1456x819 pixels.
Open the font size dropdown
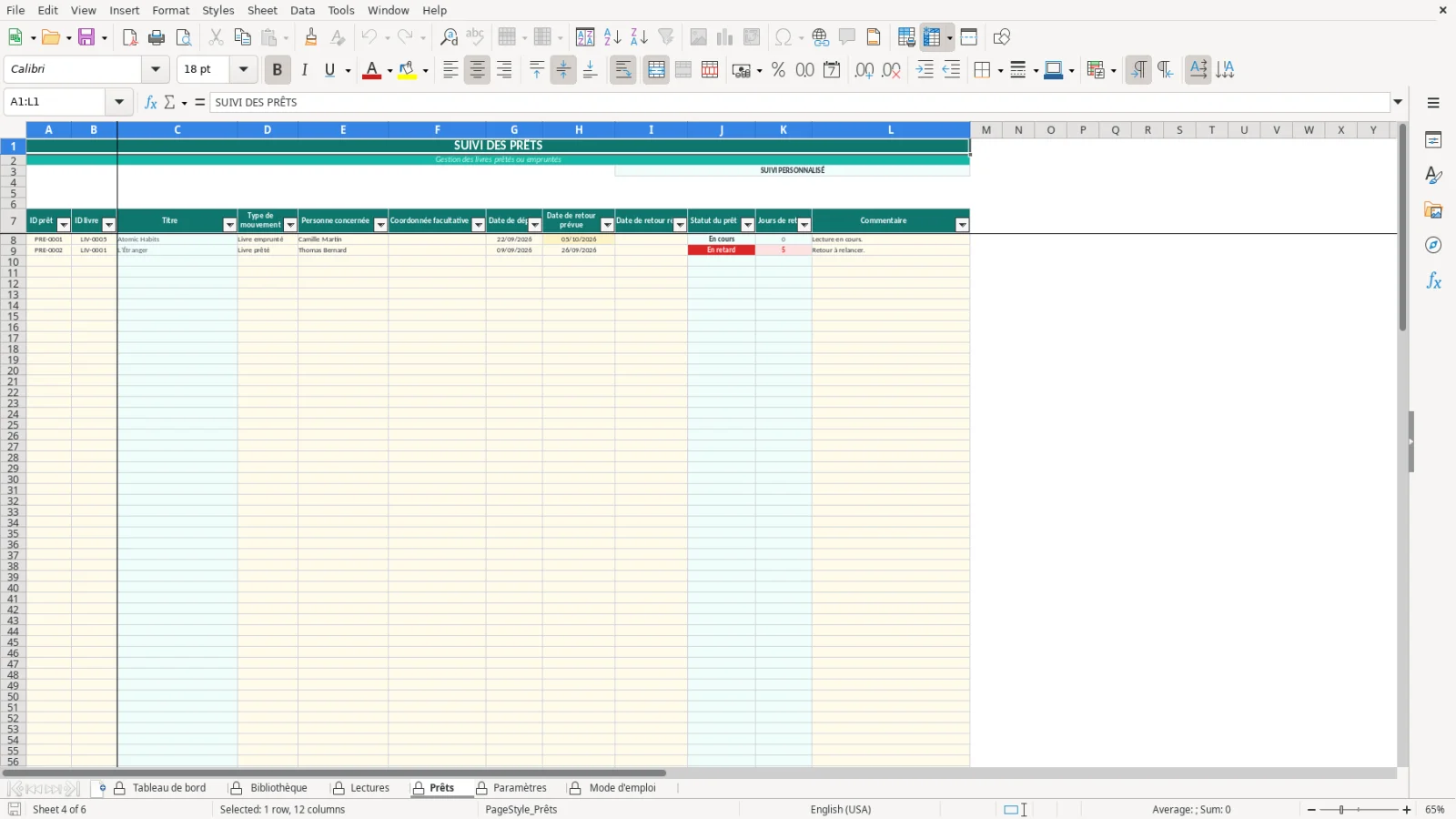[x=243, y=69]
